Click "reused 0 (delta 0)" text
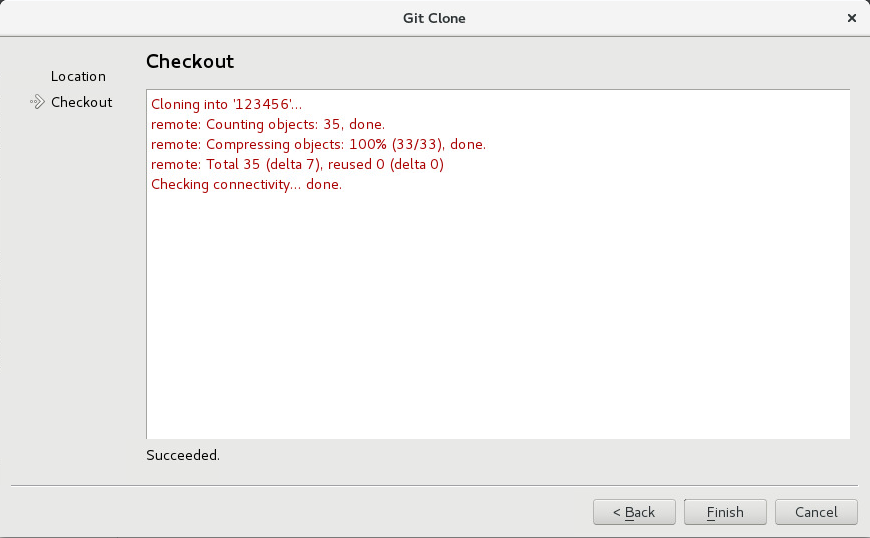This screenshot has width=870, height=538. click(x=386, y=164)
